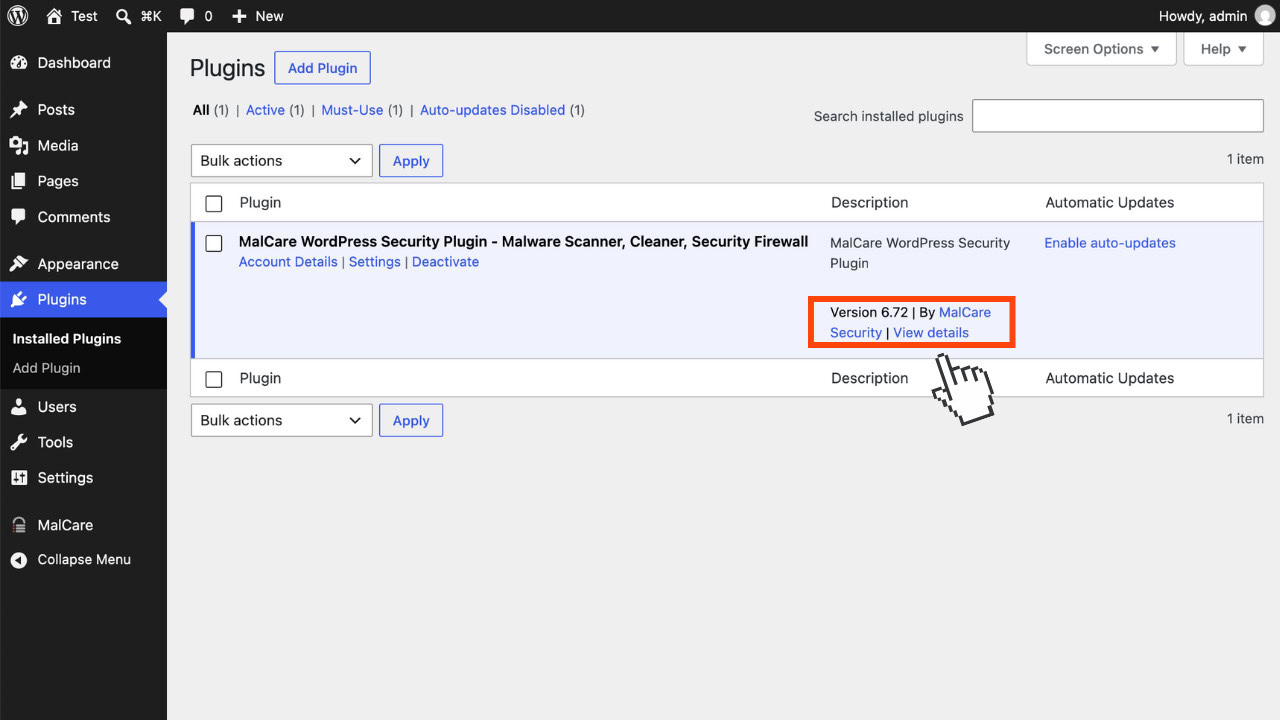The width and height of the screenshot is (1280, 720).
Task: Open Posts via the pushpin icon
Action: click(19, 110)
